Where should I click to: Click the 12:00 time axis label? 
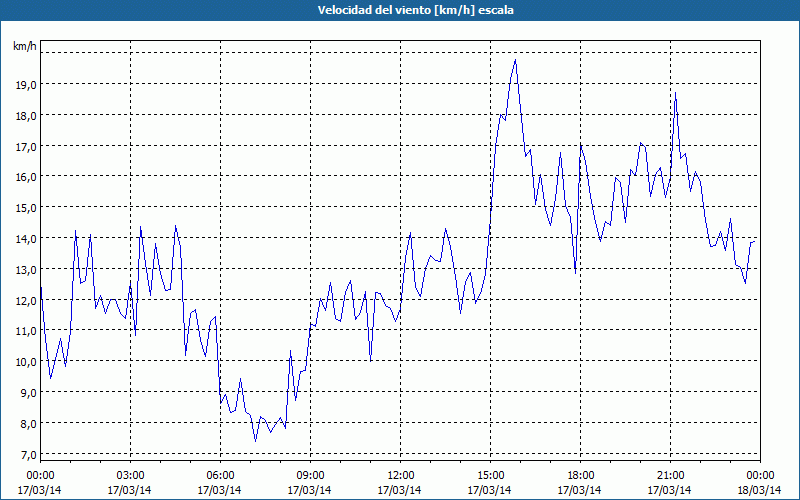401,476
